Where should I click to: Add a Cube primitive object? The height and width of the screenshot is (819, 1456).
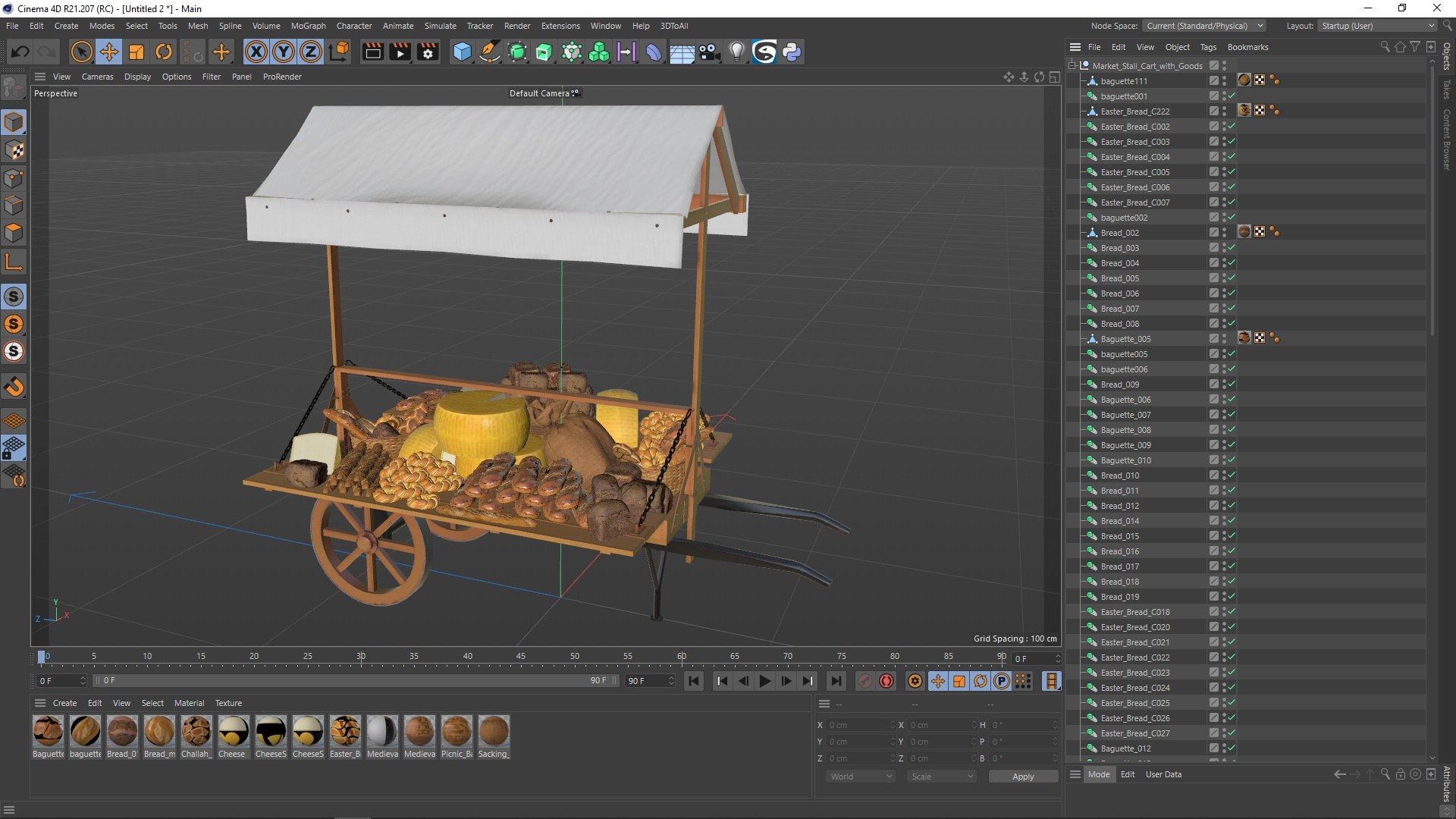pyautogui.click(x=463, y=52)
